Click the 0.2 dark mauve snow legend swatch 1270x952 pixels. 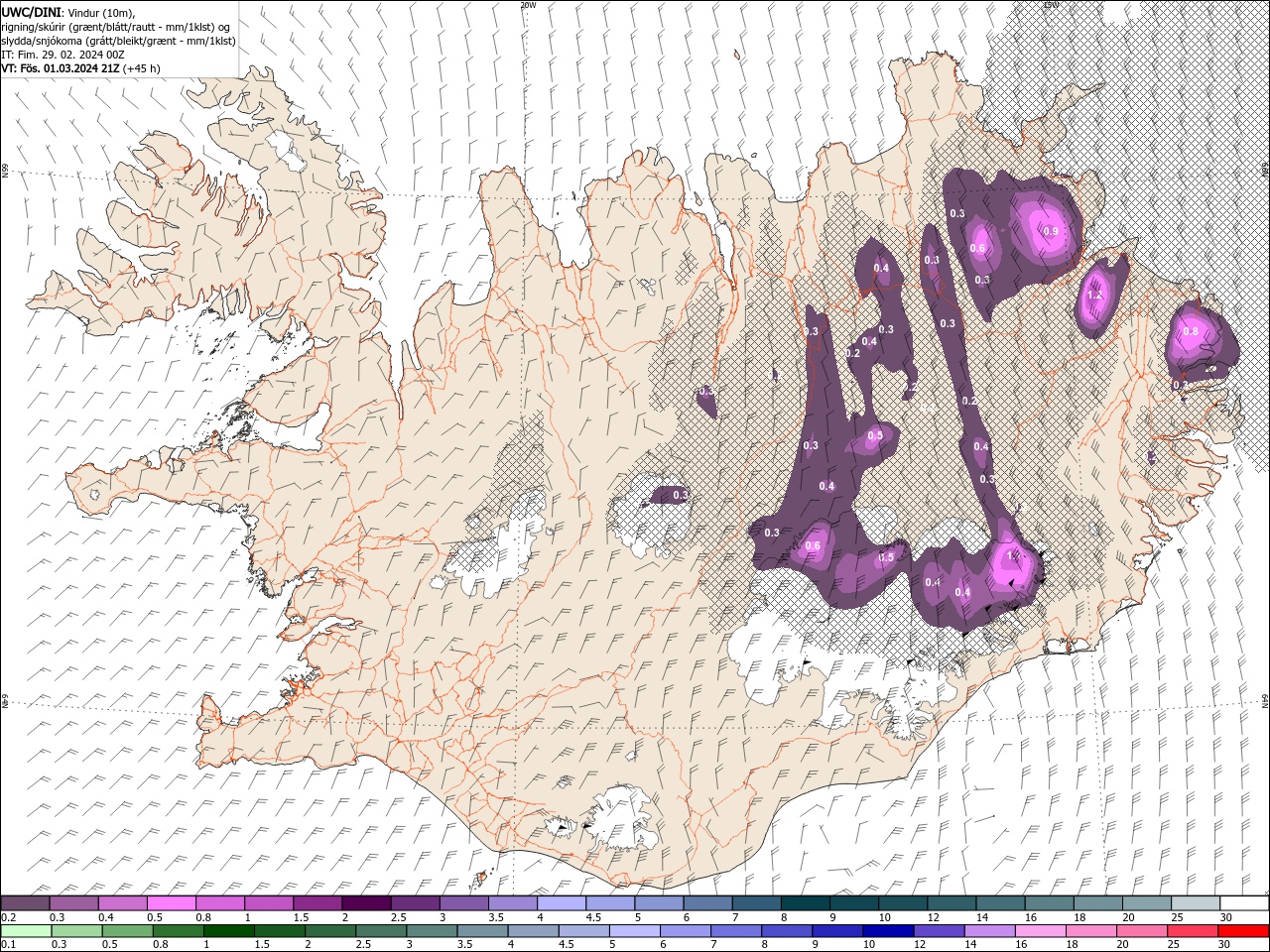26,902
